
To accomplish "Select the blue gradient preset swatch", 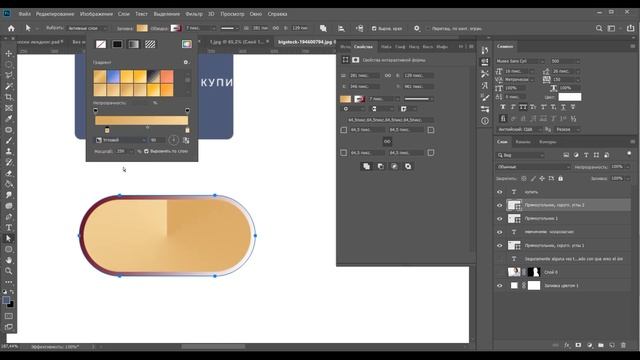I will coord(113,76).
